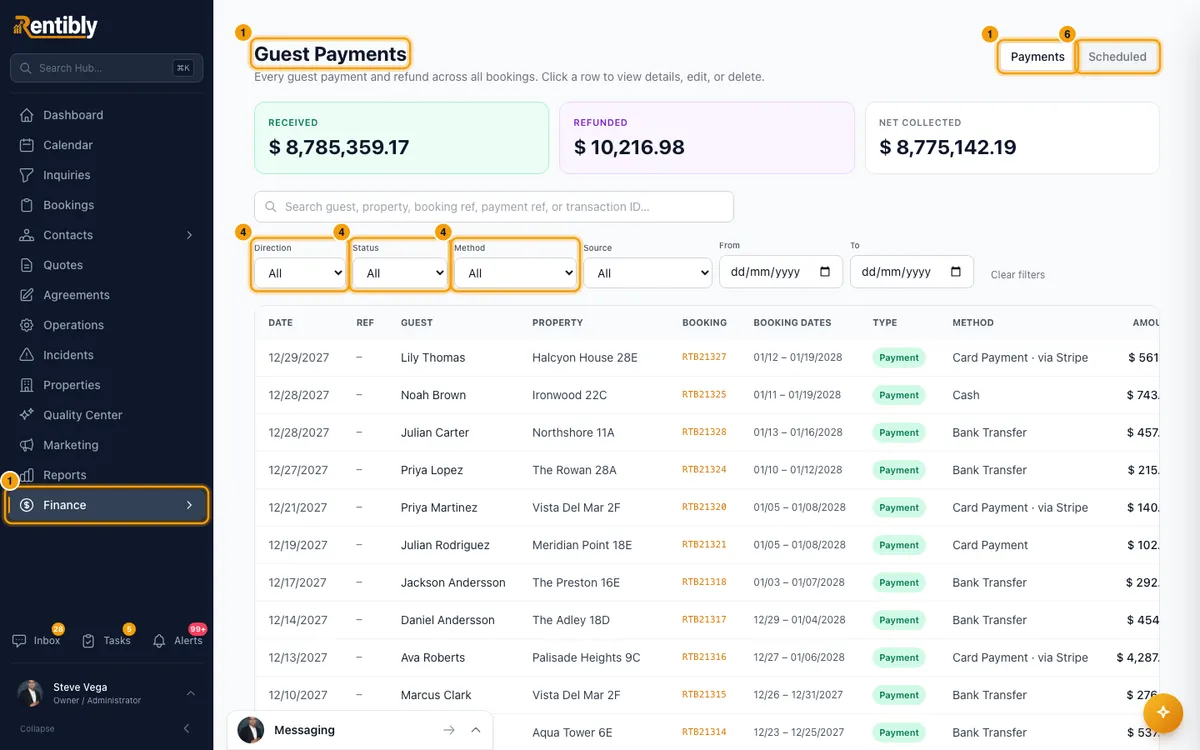Open Quality Center in sidebar
The height and width of the screenshot is (750, 1200).
106,415
